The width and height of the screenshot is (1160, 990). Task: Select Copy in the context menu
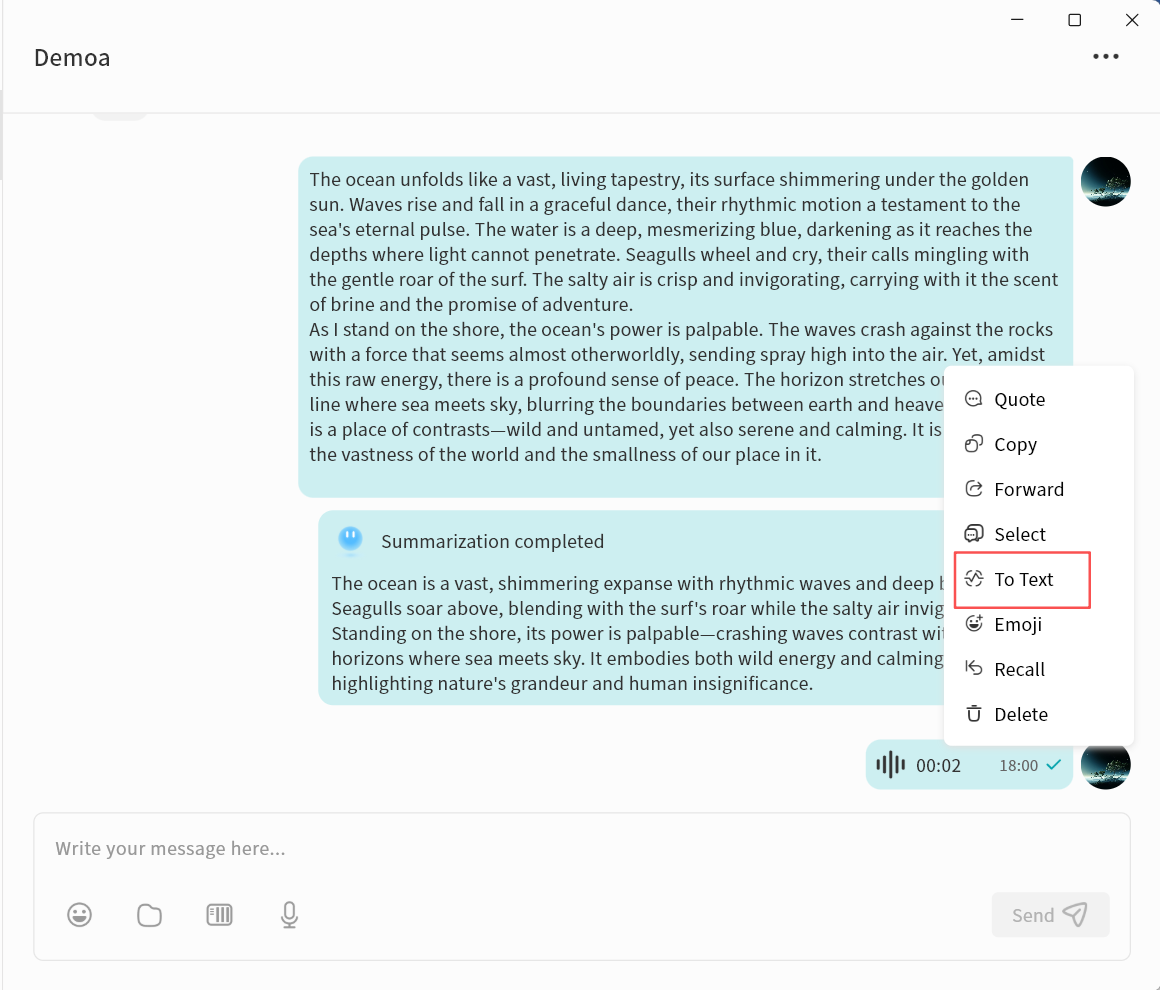(x=1015, y=444)
